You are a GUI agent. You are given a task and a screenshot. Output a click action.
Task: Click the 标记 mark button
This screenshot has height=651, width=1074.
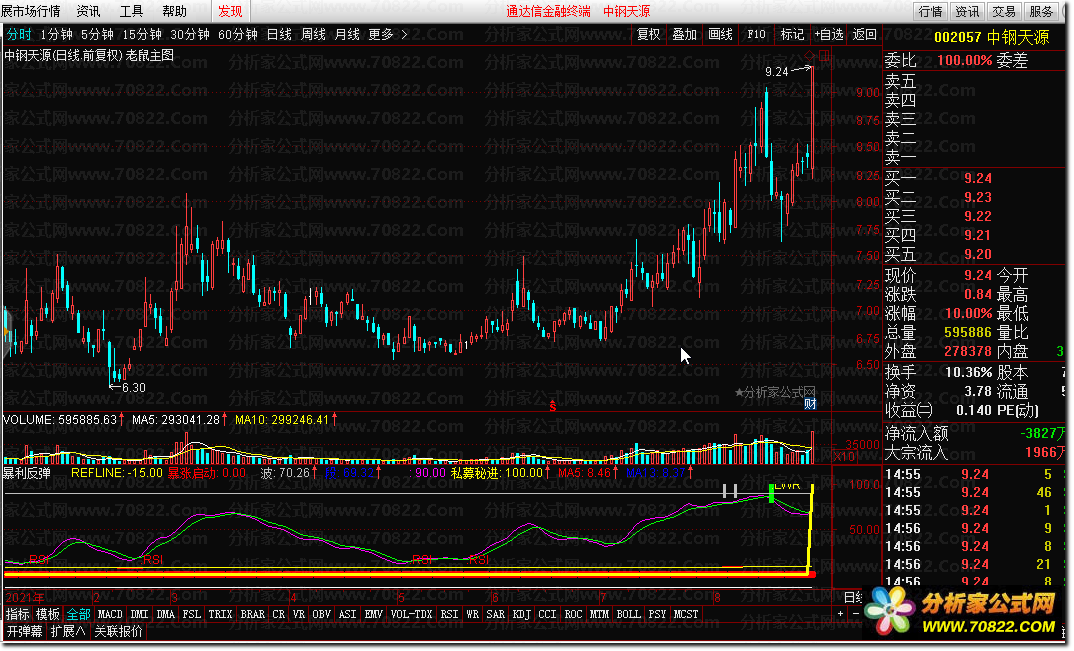point(792,34)
